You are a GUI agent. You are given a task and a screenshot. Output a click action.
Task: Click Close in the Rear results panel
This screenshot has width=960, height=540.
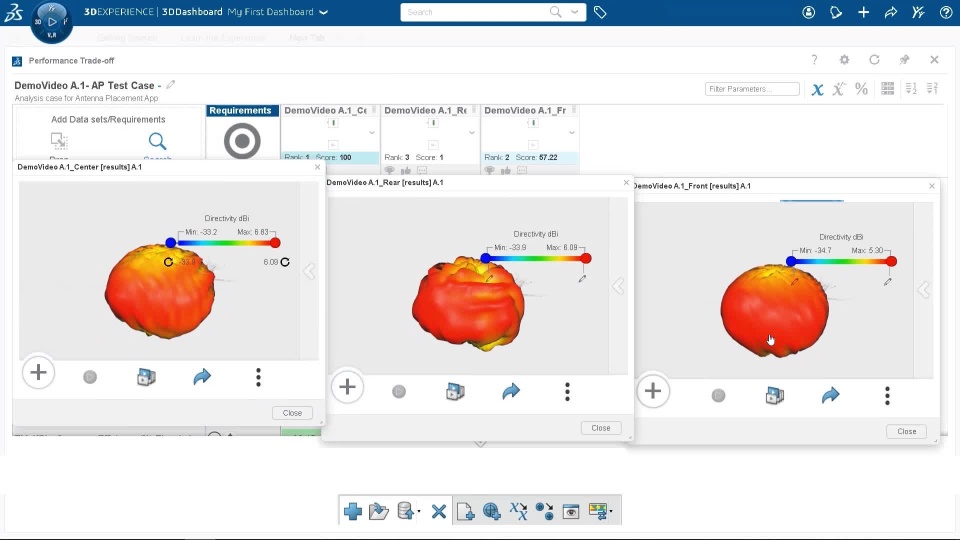601,428
